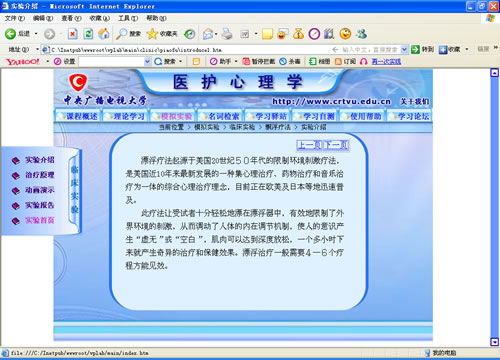This screenshot has height=360, width=500.
Task: Click 下一页 next page button
Action: click(x=336, y=145)
